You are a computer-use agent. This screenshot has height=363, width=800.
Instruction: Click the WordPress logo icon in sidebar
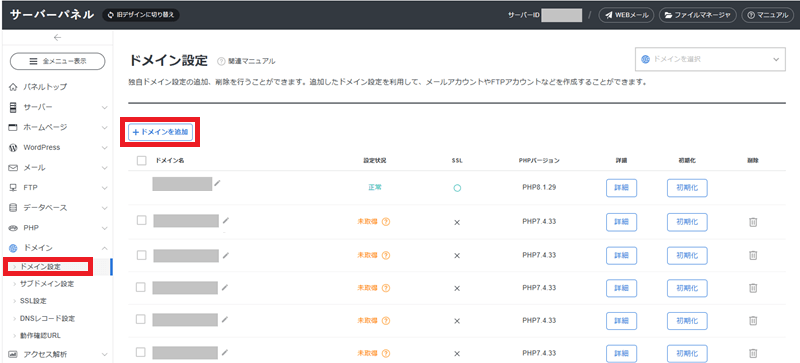(14, 148)
